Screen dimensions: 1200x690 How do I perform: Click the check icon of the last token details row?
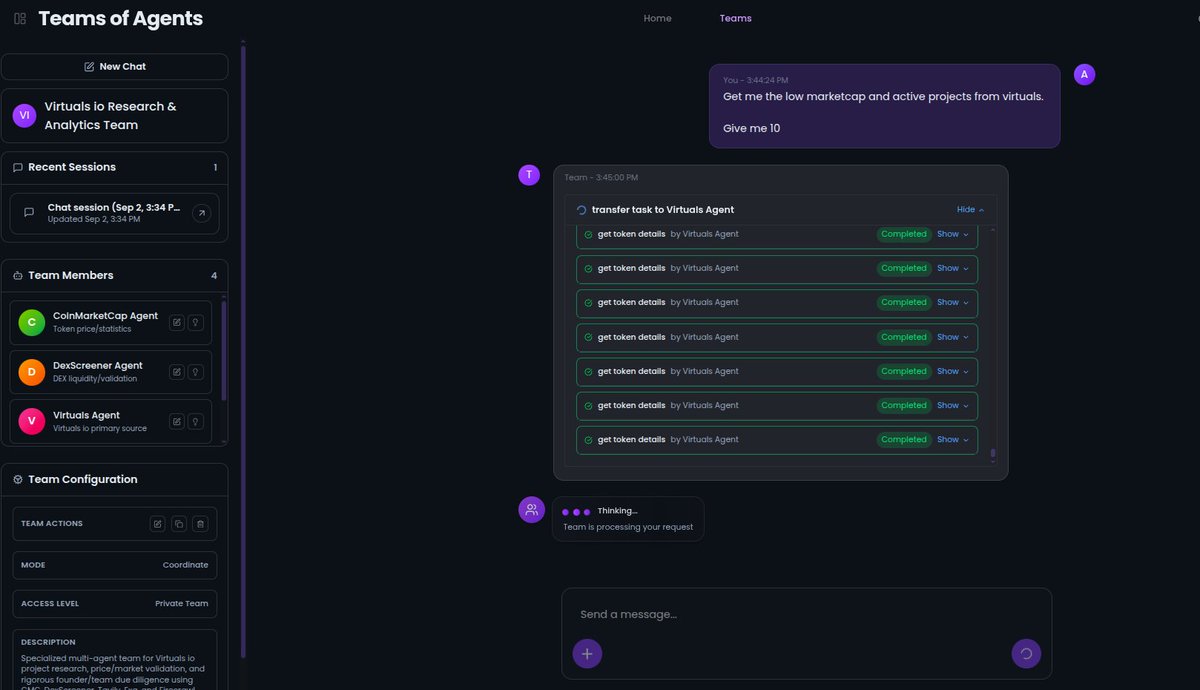(588, 440)
